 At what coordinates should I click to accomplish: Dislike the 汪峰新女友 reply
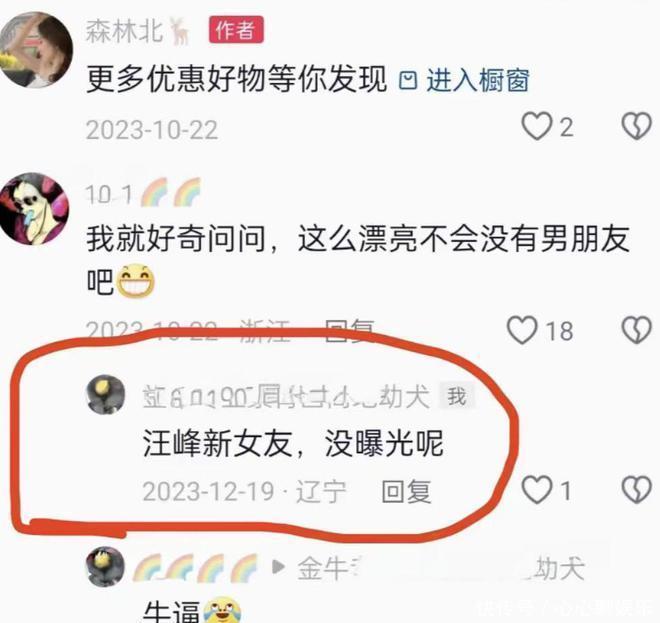pos(636,490)
